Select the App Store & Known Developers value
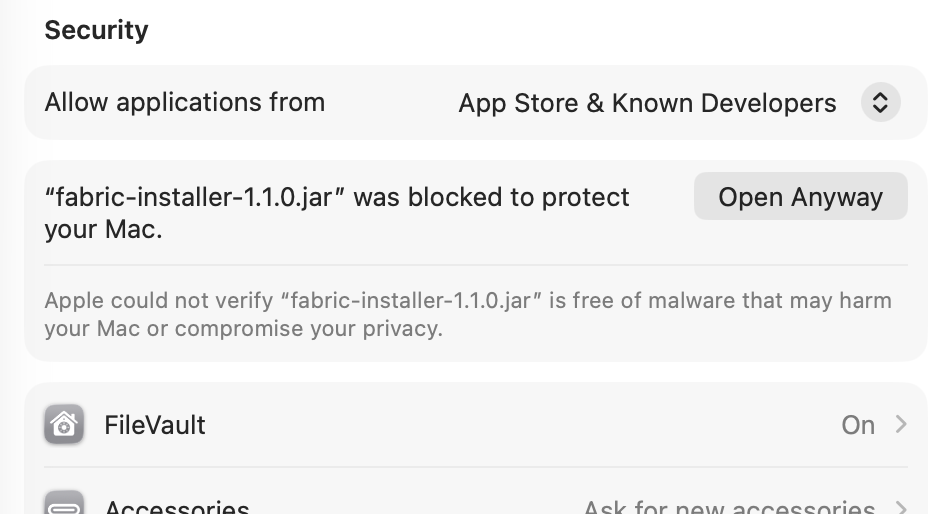934x514 pixels. (x=646, y=103)
